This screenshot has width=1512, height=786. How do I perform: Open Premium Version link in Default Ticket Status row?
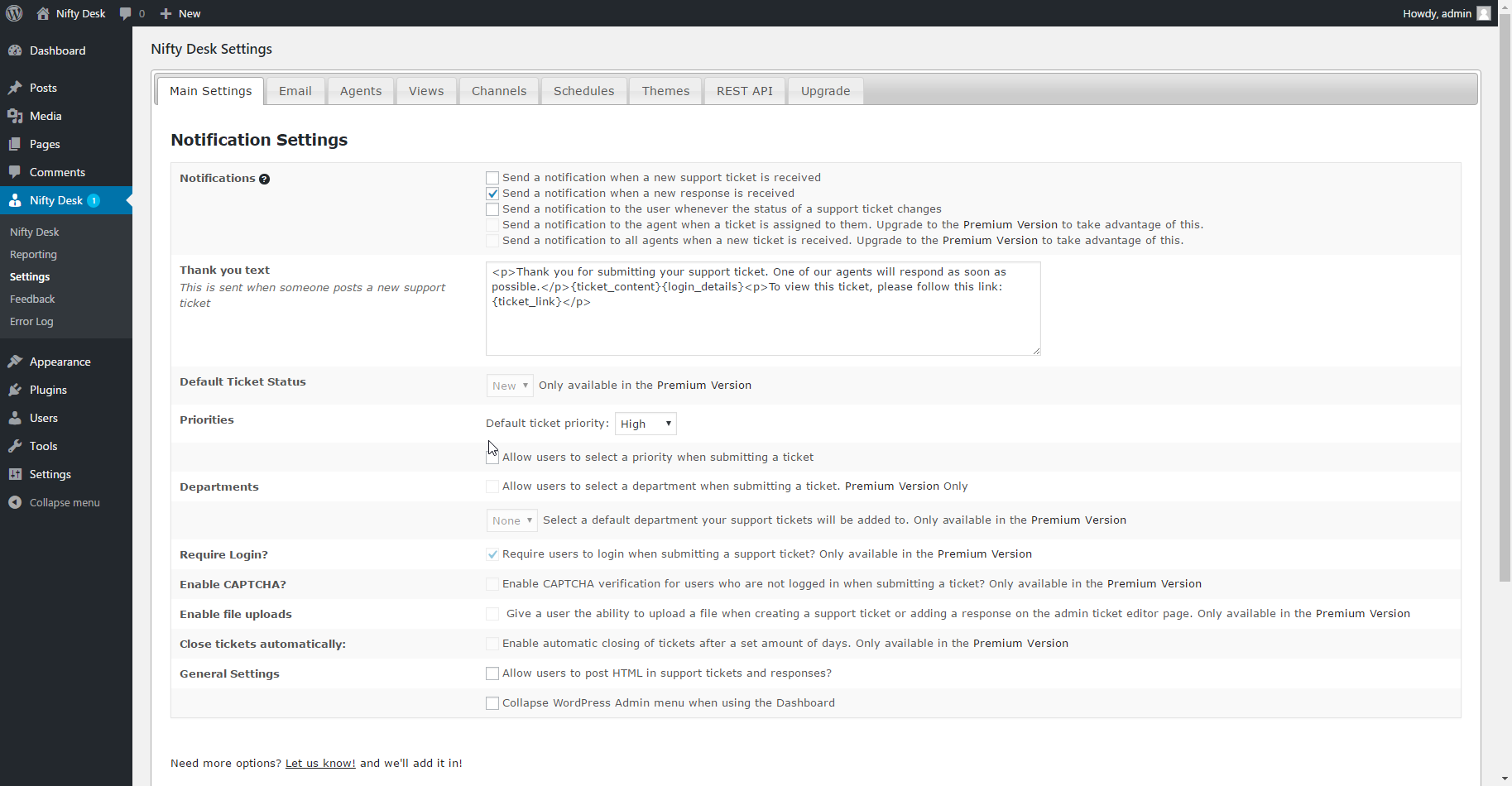pyautogui.click(x=704, y=385)
